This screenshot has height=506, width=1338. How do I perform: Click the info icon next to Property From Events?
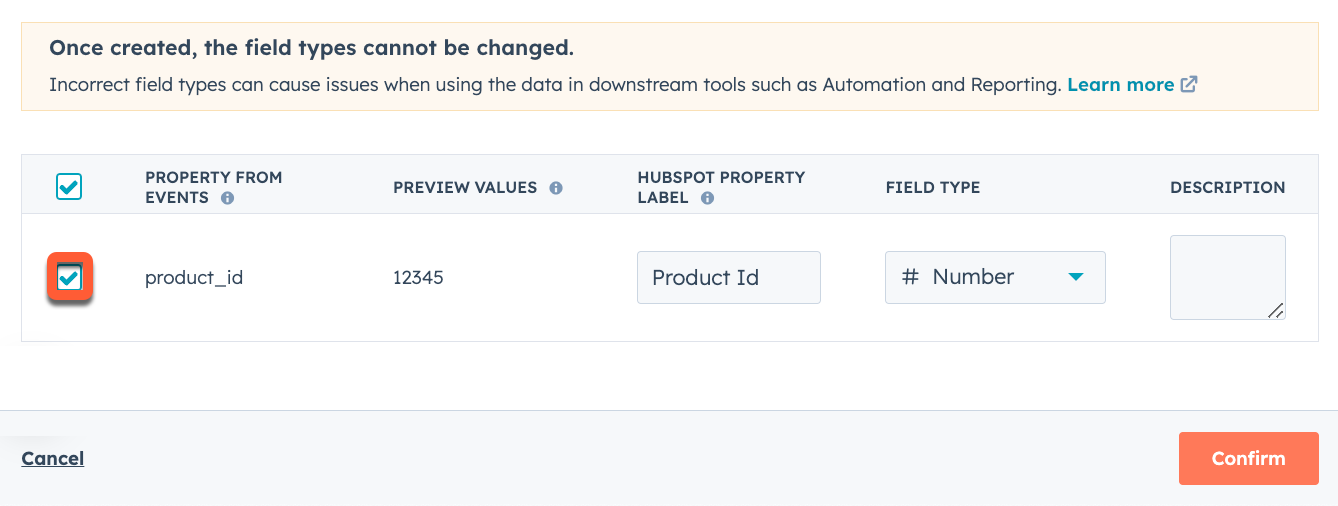click(x=227, y=198)
